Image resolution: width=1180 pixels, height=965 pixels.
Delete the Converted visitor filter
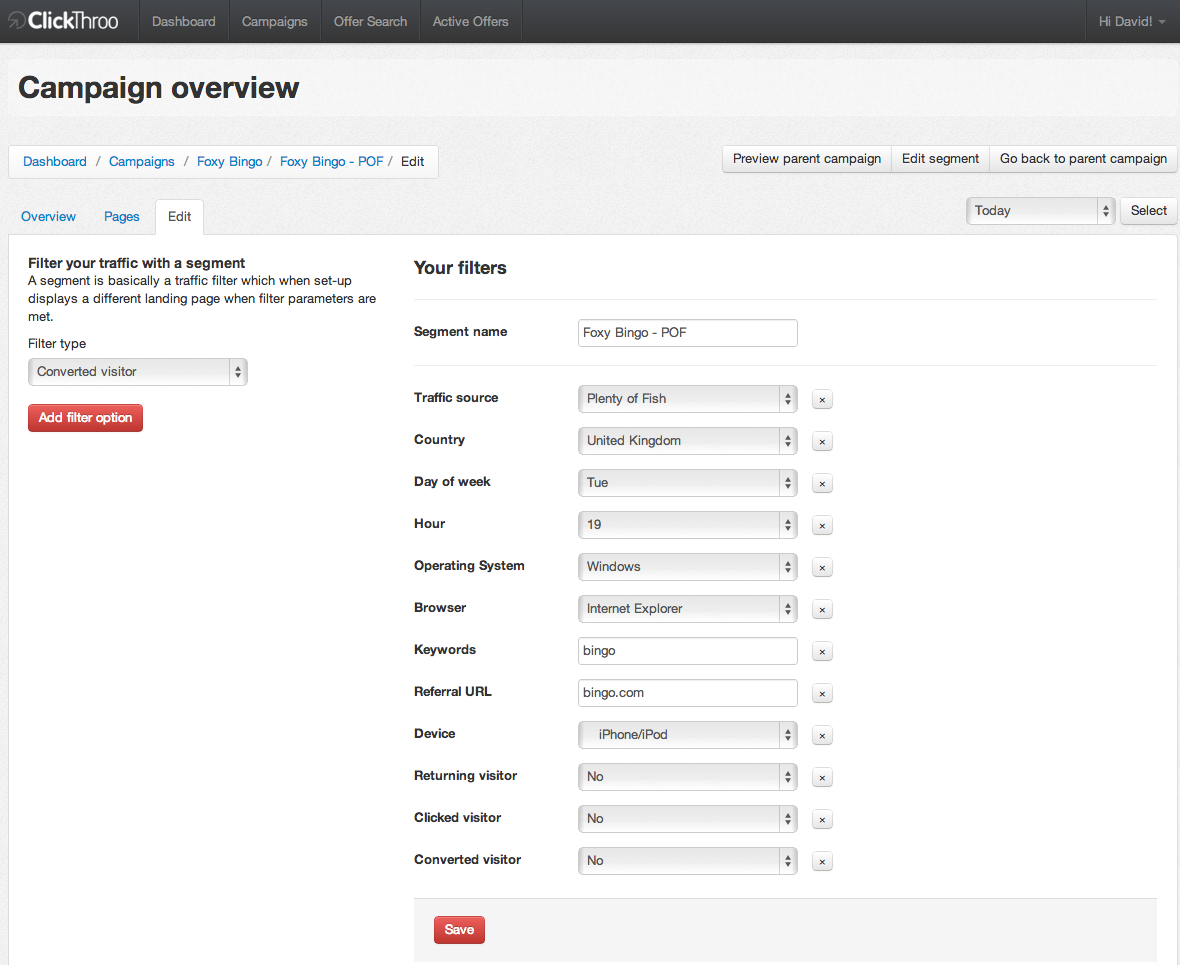click(822, 862)
